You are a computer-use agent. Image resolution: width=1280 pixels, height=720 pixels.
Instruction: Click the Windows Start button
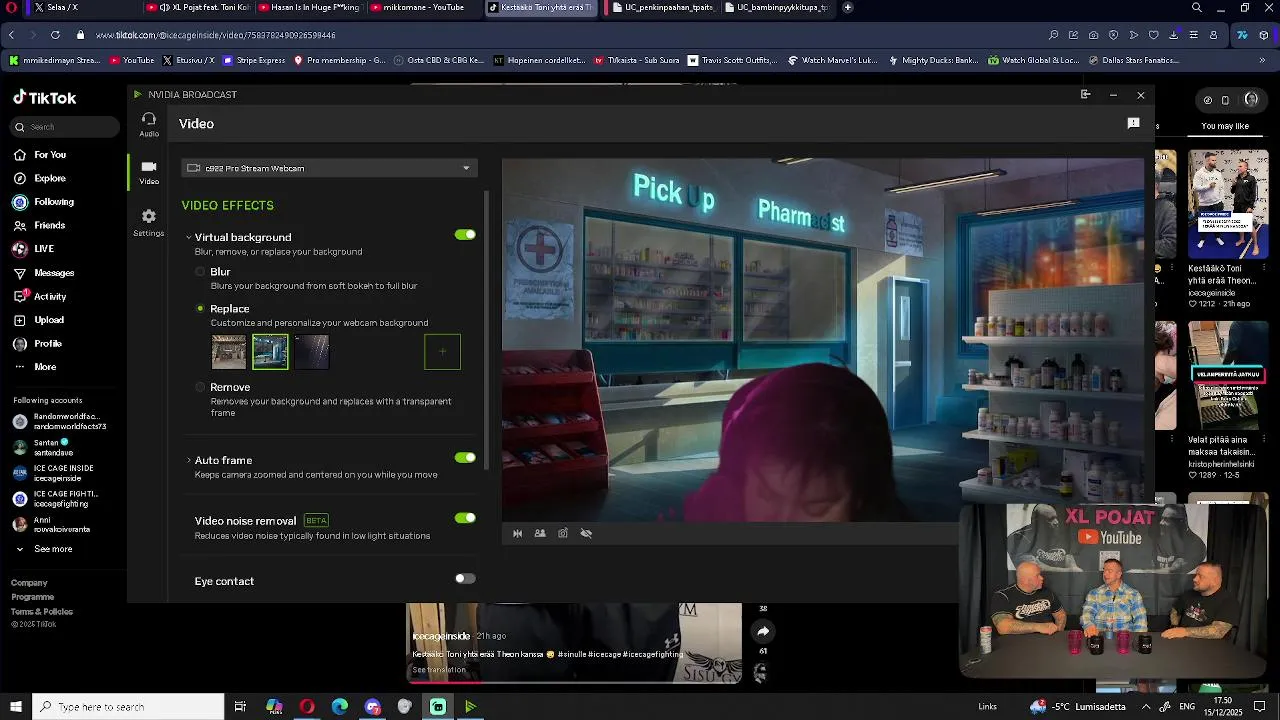[x=15, y=707]
